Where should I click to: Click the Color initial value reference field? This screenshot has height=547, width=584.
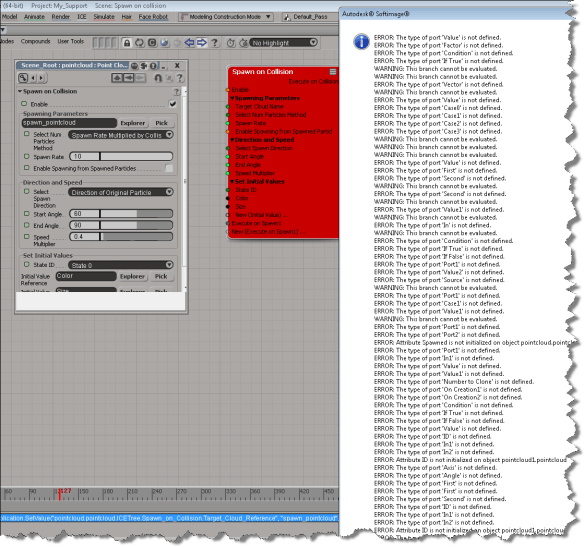pyautogui.click(x=86, y=276)
